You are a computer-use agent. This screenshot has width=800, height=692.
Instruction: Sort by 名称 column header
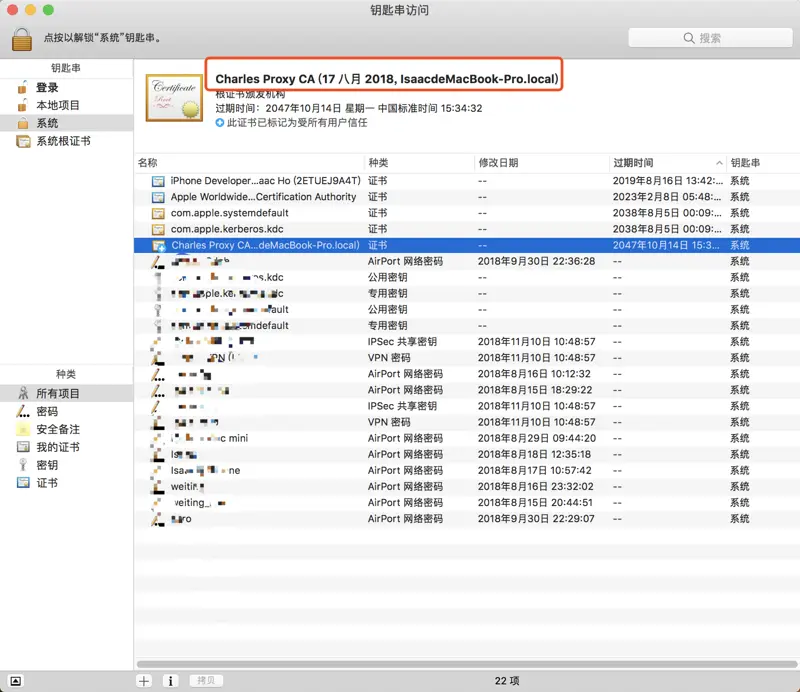[249, 163]
